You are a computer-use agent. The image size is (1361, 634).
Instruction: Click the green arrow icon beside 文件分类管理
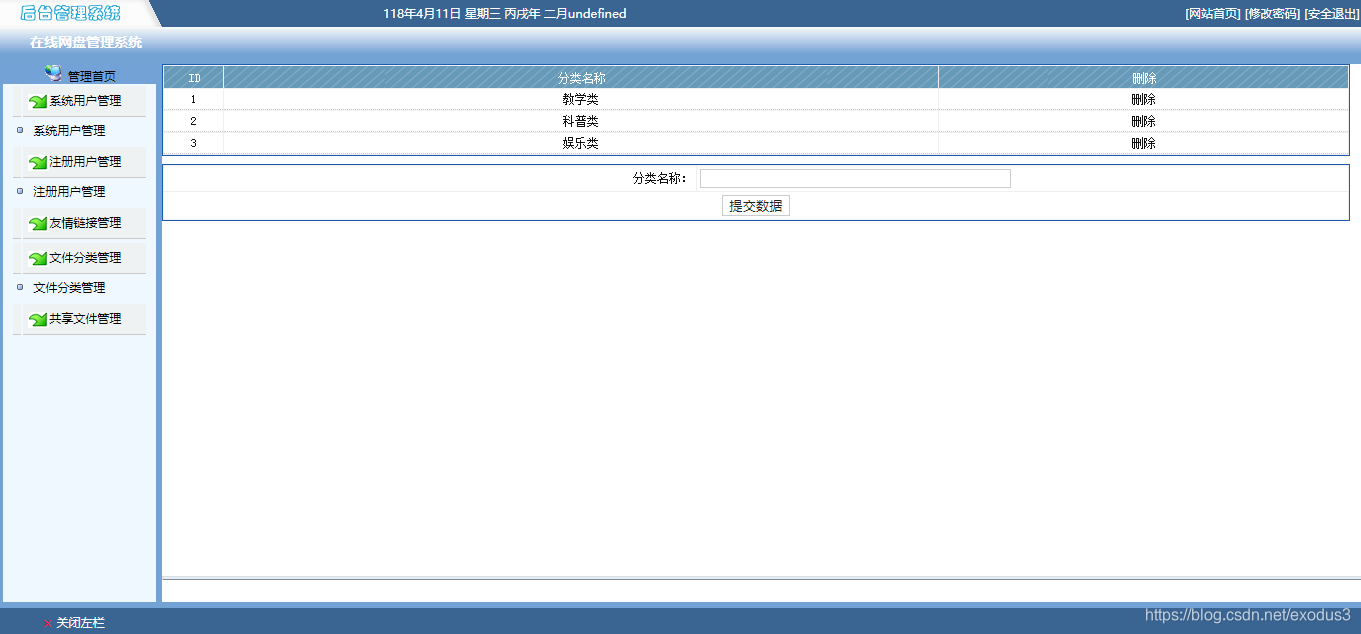(38, 258)
